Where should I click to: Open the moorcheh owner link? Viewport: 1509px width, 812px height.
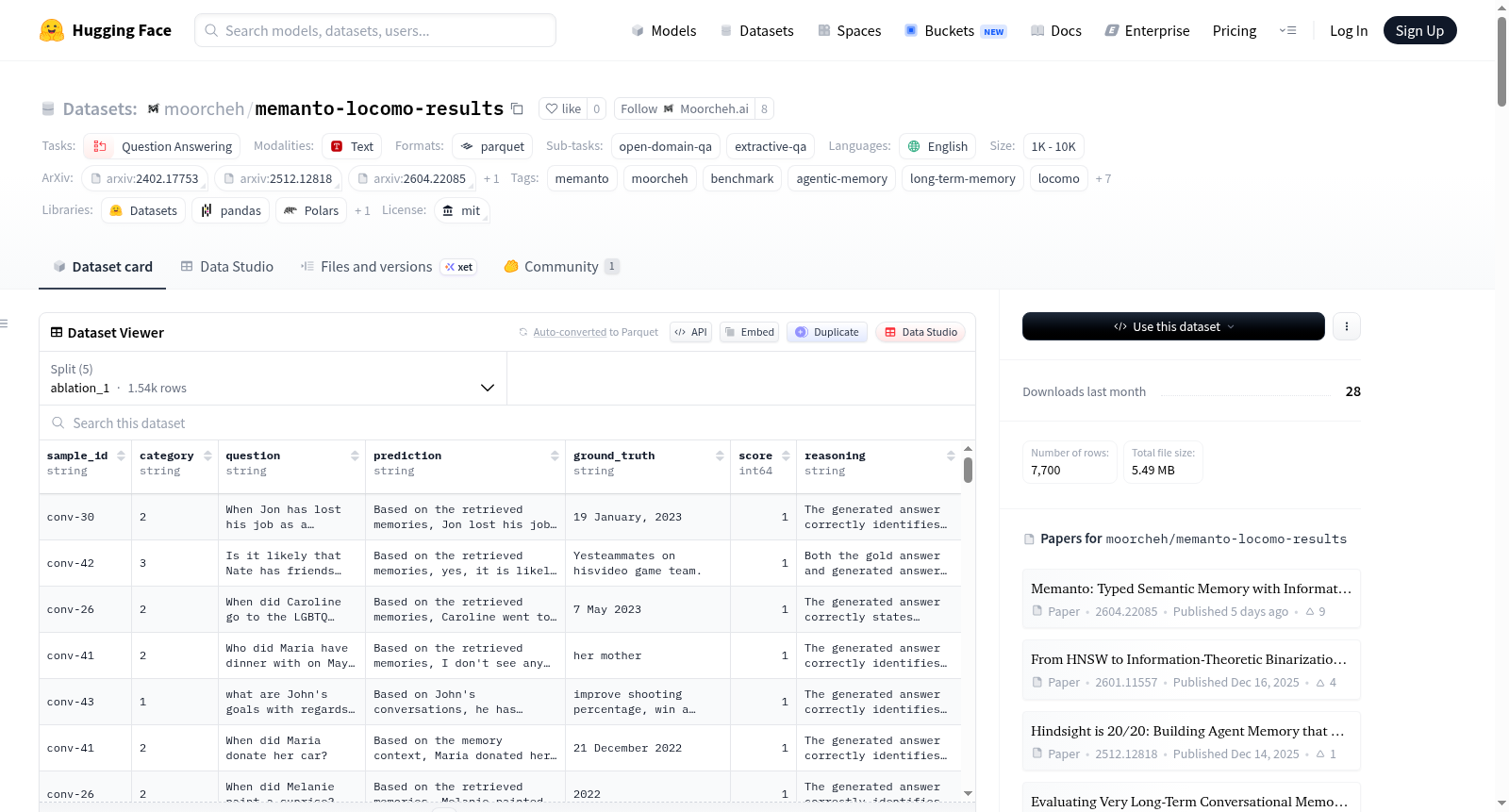tap(204, 108)
